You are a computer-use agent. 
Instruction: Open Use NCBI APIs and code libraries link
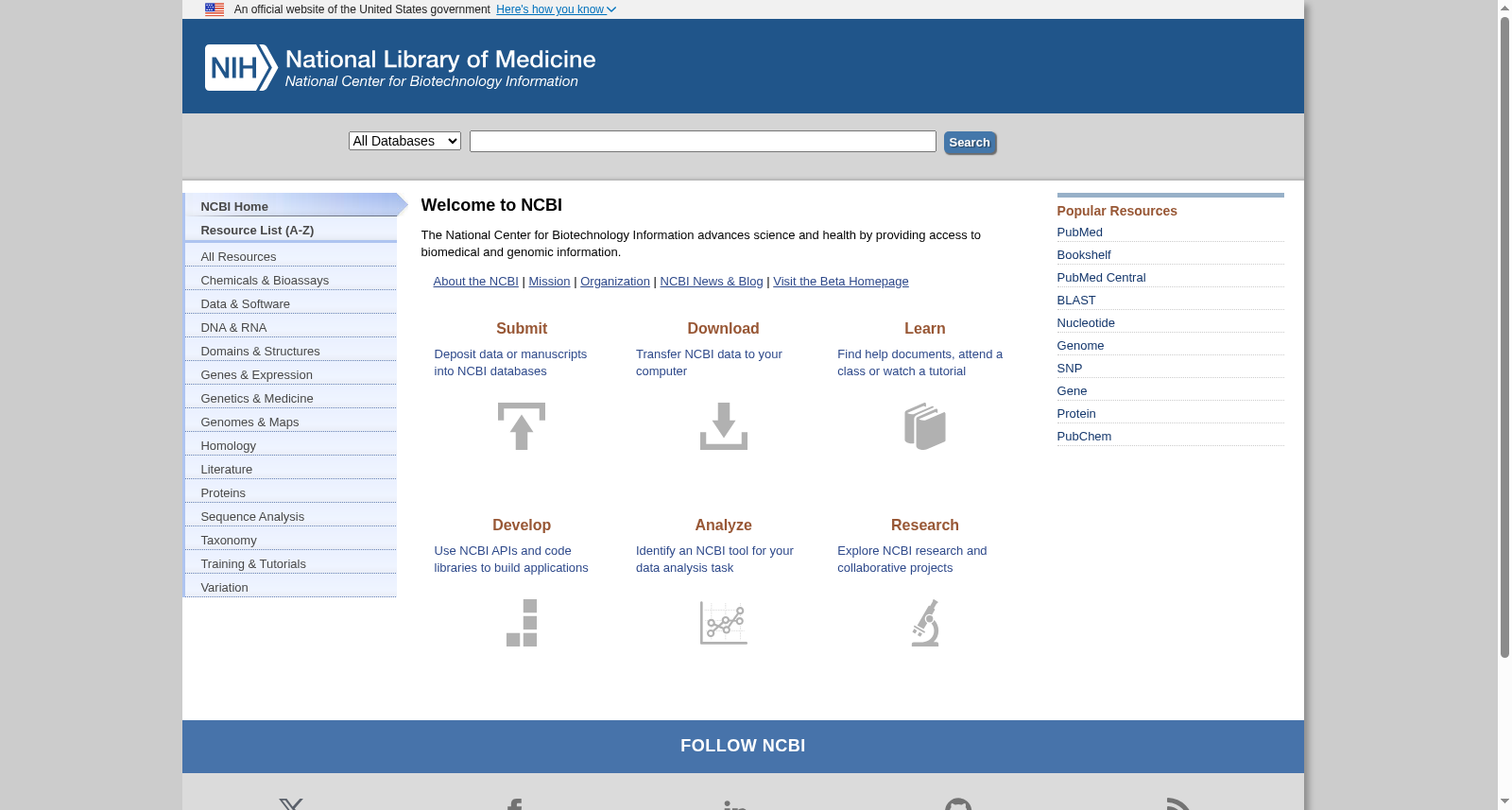(x=511, y=560)
